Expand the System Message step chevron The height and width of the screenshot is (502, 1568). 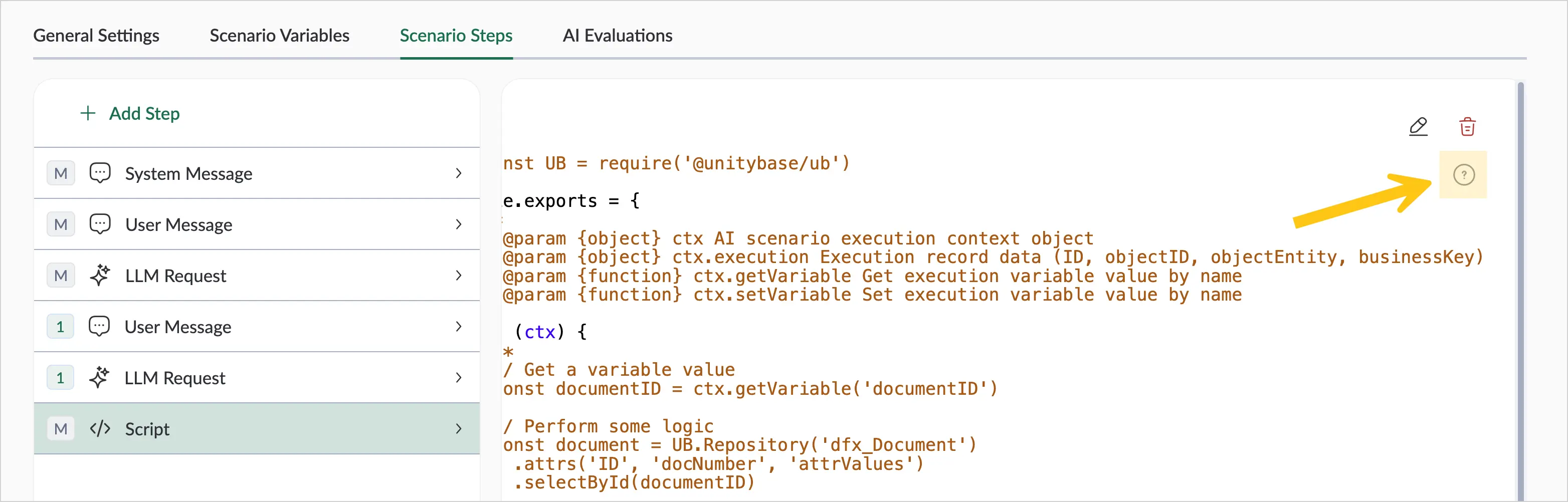[x=459, y=173]
